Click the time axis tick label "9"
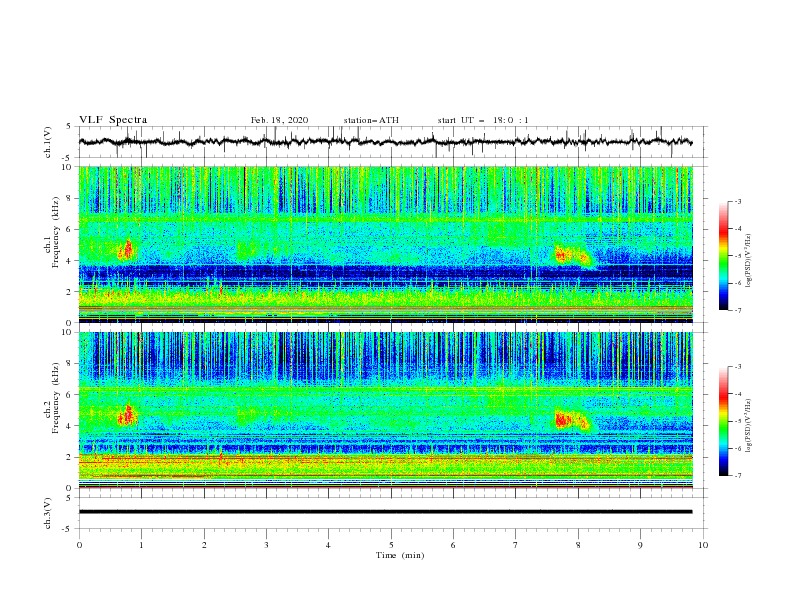Viewport: 792px width, 612px height. click(x=640, y=545)
